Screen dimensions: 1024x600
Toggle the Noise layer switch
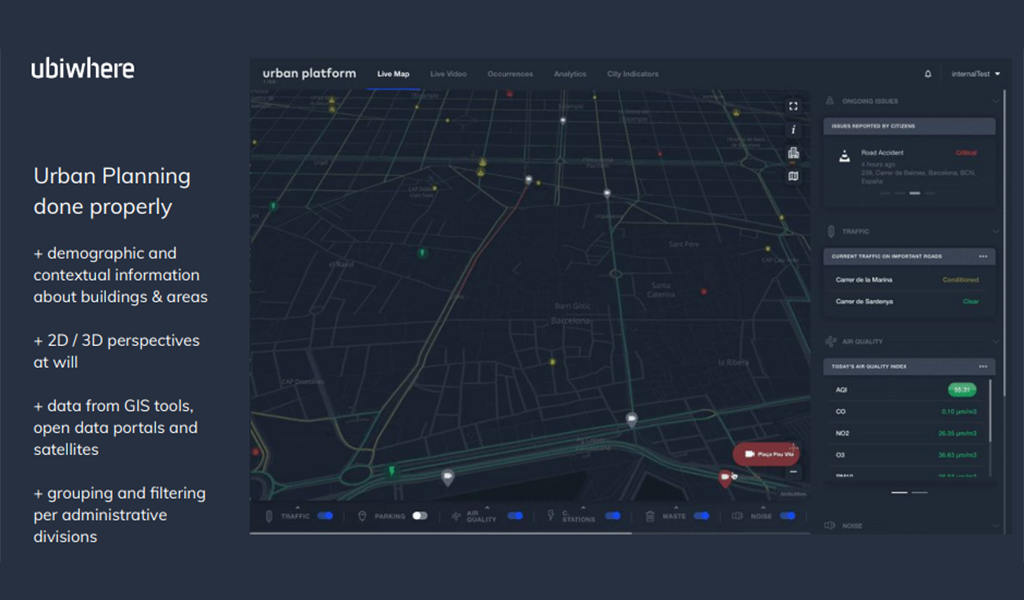(x=788, y=516)
